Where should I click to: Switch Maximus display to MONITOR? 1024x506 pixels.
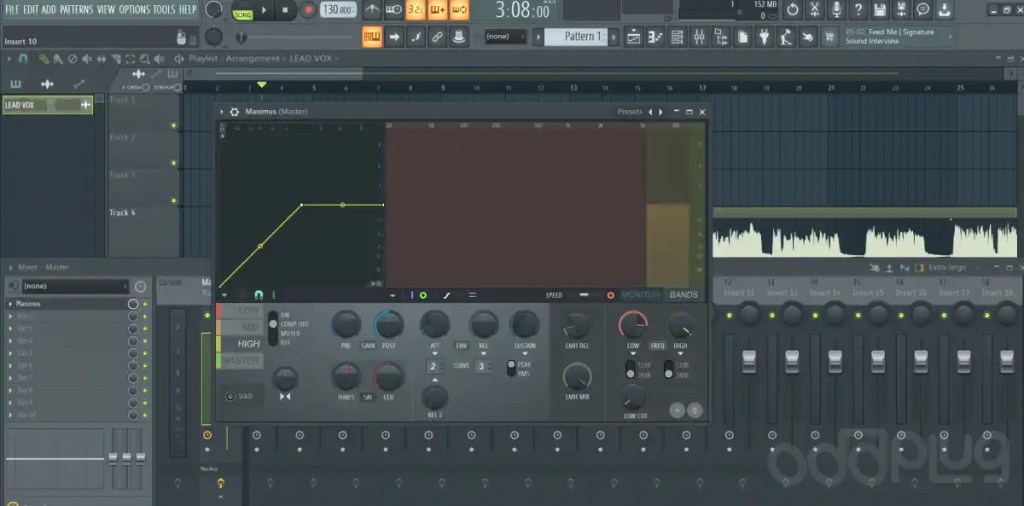tap(640, 295)
